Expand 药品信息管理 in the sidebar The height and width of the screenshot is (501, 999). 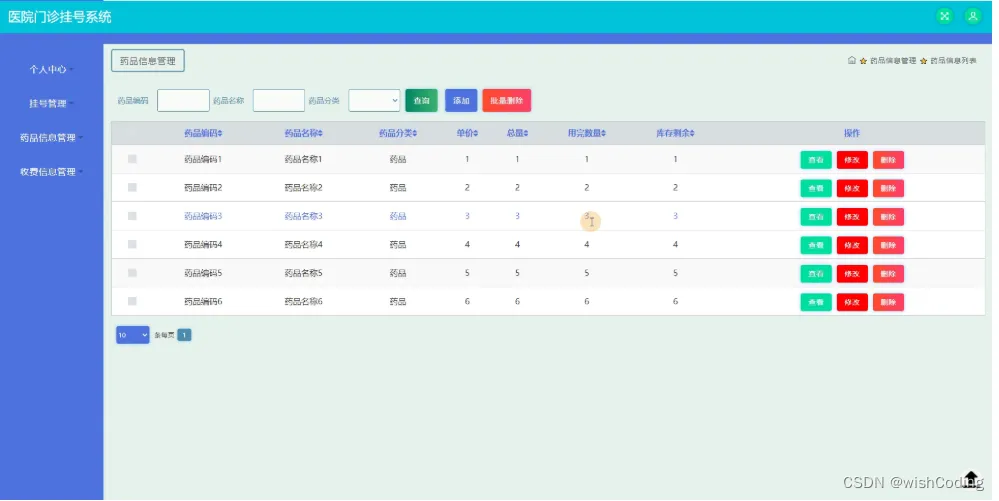pos(52,138)
